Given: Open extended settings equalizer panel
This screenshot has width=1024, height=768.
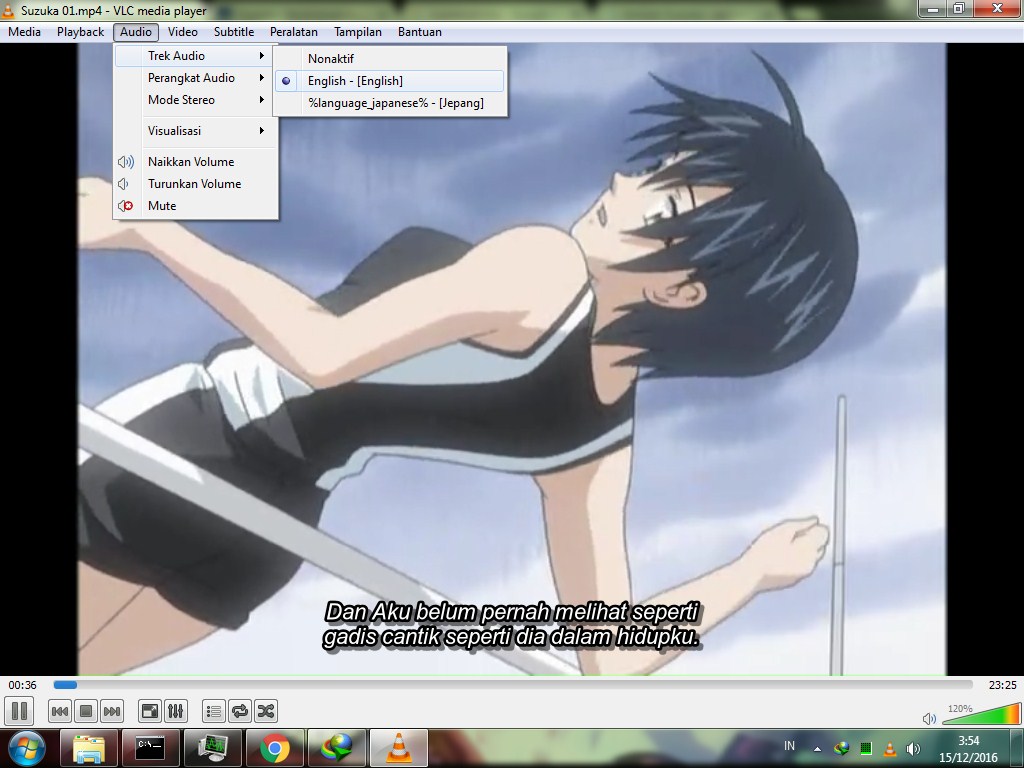Looking at the screenshot, I should [176, 711].
